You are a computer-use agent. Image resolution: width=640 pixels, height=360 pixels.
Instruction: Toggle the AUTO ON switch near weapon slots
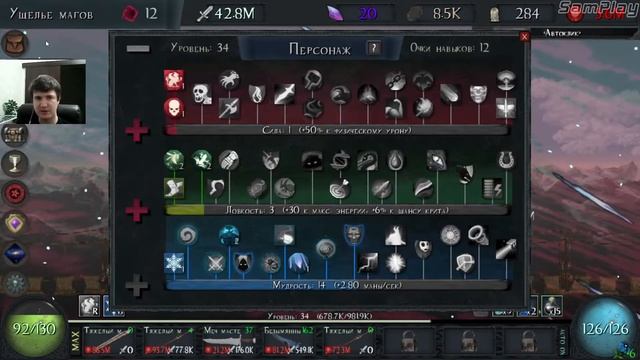pyautogui.click(x=563, y=341)
